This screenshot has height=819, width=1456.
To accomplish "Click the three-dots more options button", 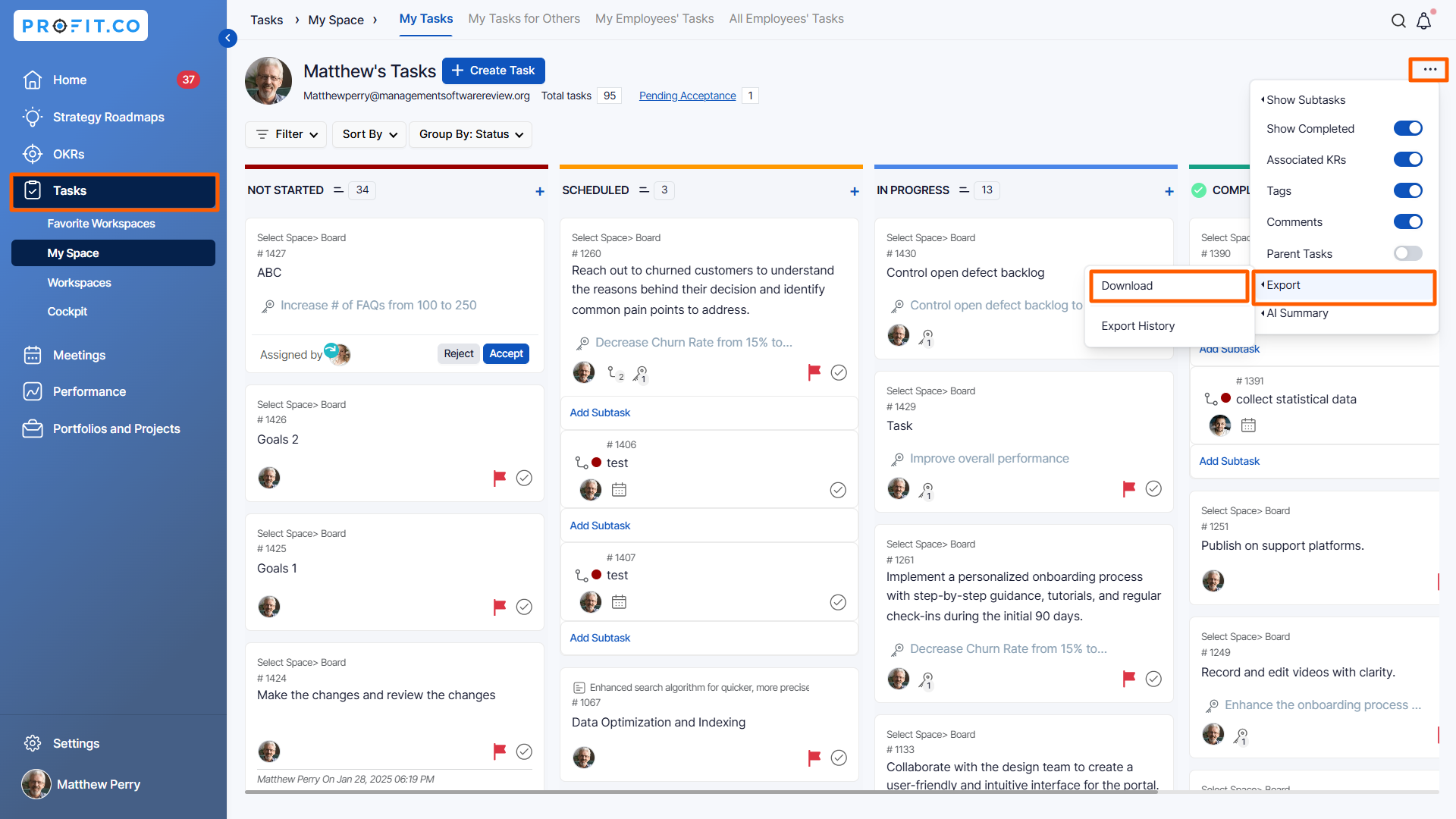I will click(1429, 70).
